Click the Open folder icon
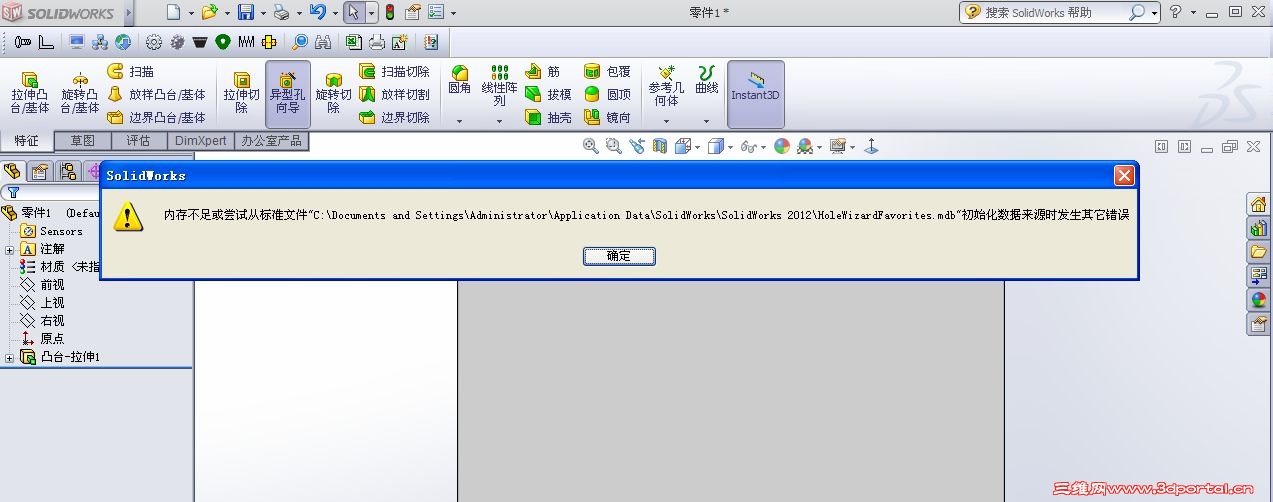This screenshot has width=1273, height=502. (x=209, y=12)
